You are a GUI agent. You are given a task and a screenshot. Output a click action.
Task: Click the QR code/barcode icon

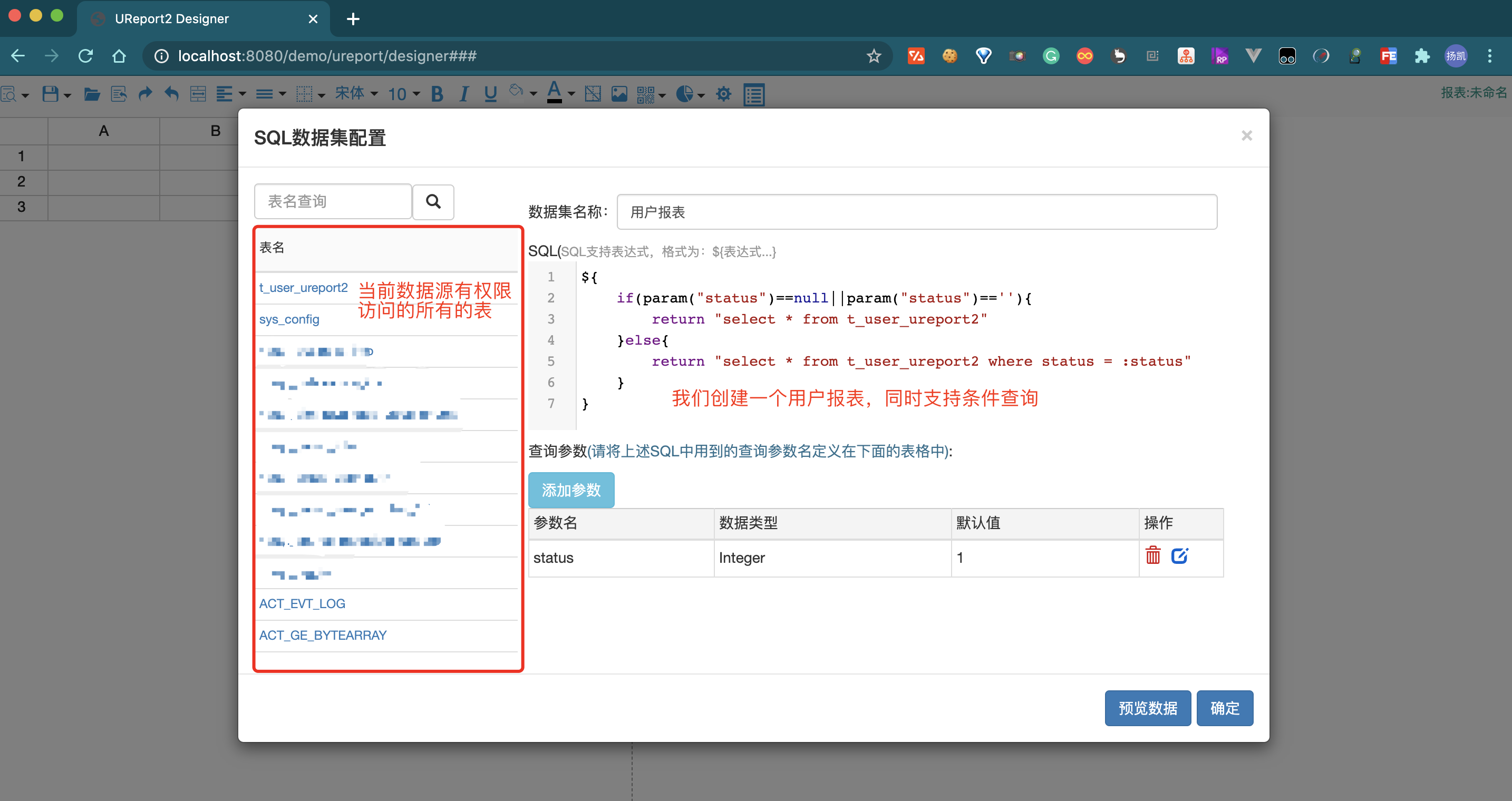click(646, 94)
